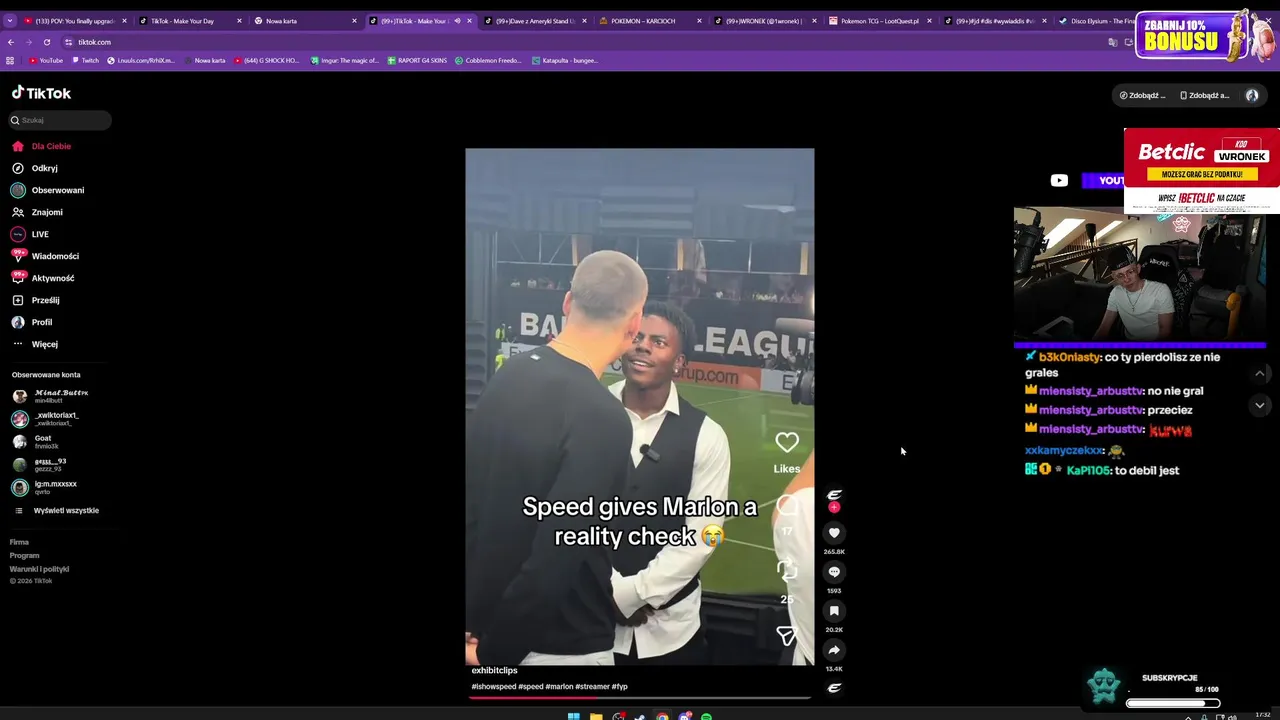Go to next video with down chevron

pos(1259,405)
